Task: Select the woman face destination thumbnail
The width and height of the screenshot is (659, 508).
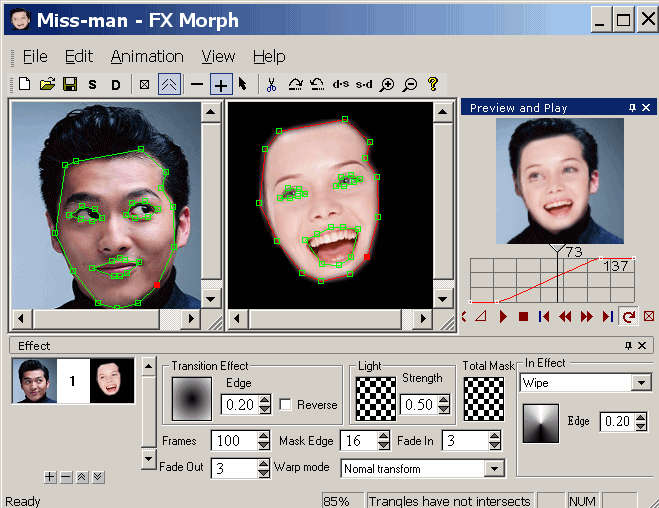Action: click(x=112, y=381)
